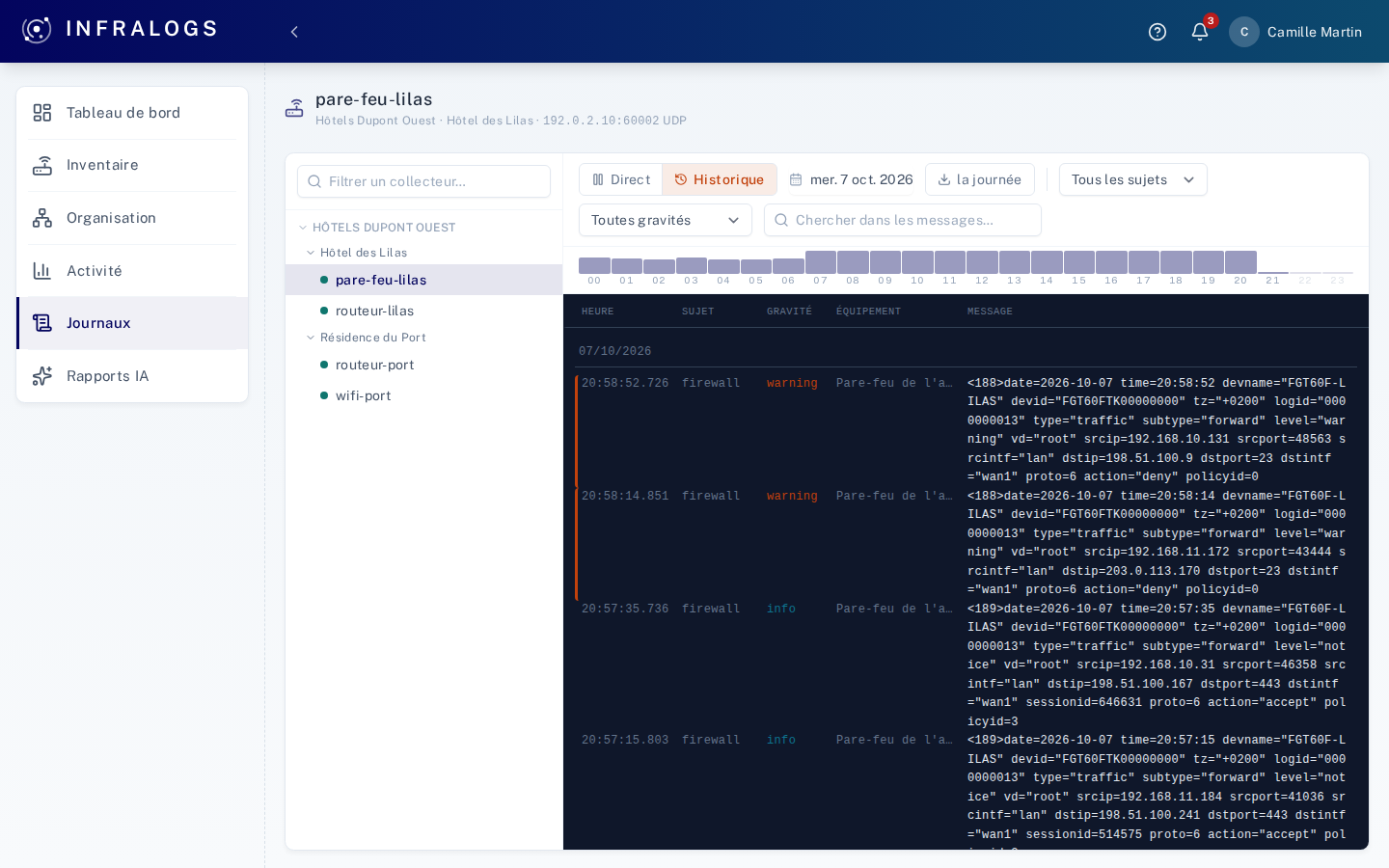Select routeur-lilas collector
Image resolution: width=1389 pixels, height=868 pixels.
pos(423,311)
